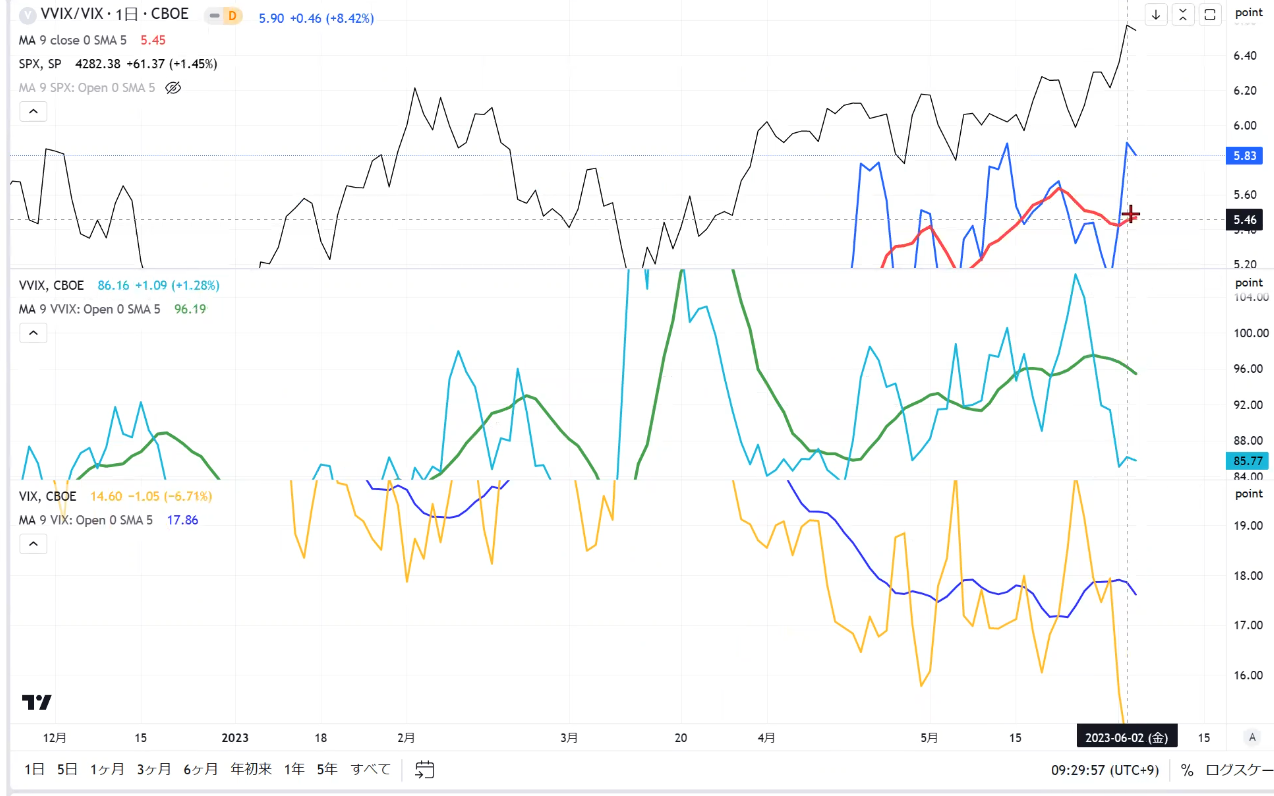1274x796 pixels.
Task: Show the hidden MA 9 SPX indicator via eye icon
Action: (173, 88)
